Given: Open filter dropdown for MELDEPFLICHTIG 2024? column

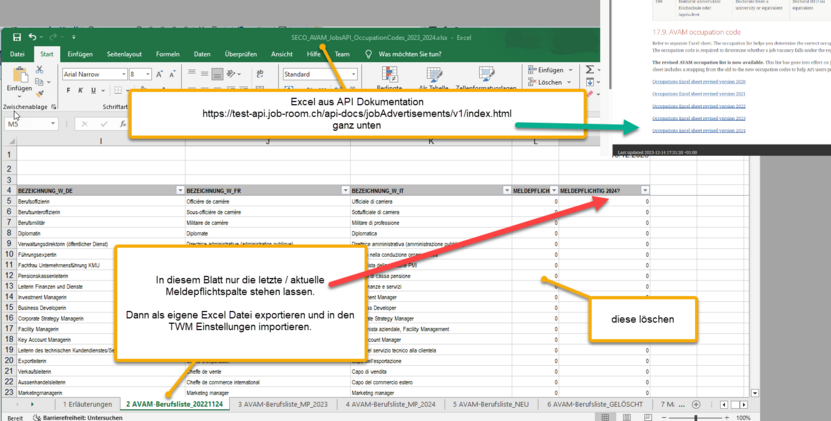Looking at the screenshot, I should click(644, 189).
